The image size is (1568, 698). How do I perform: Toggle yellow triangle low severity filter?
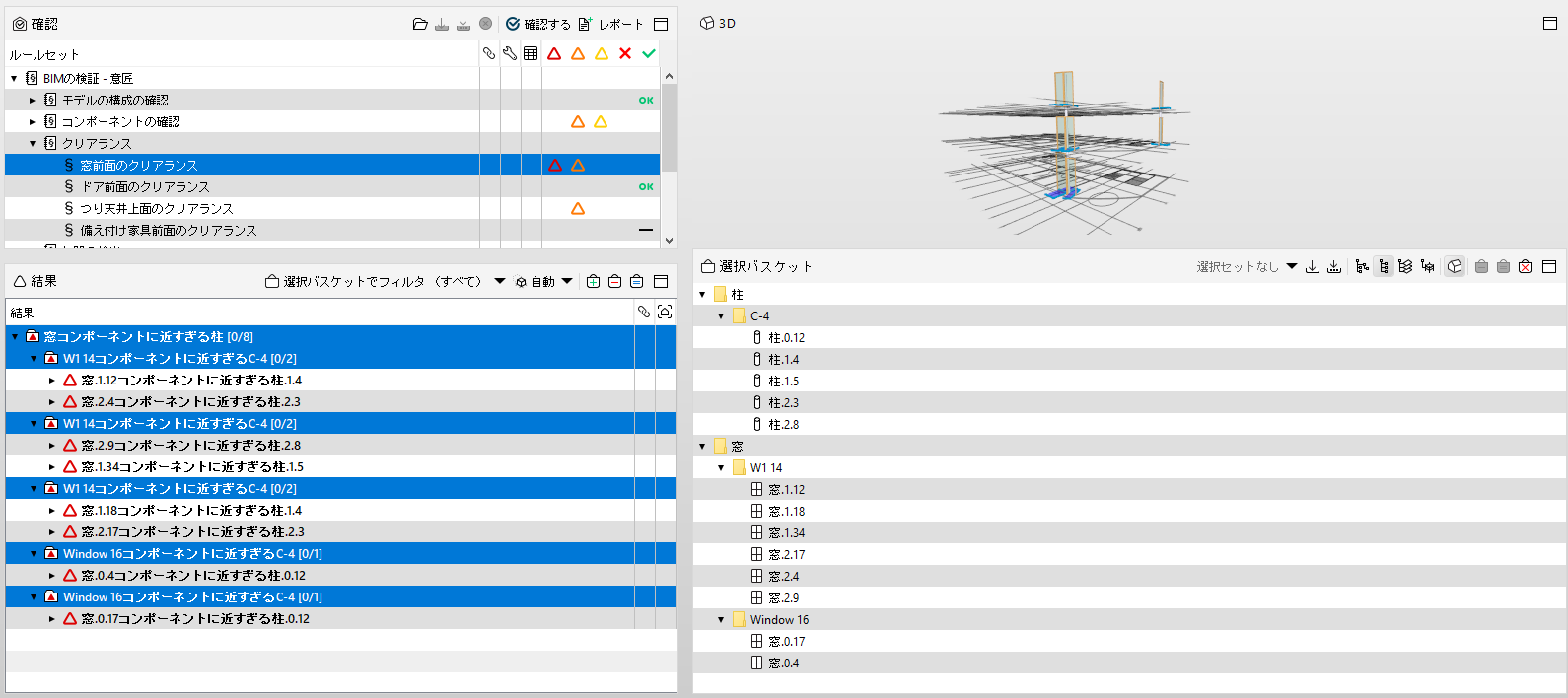click(x=602, y=53)
